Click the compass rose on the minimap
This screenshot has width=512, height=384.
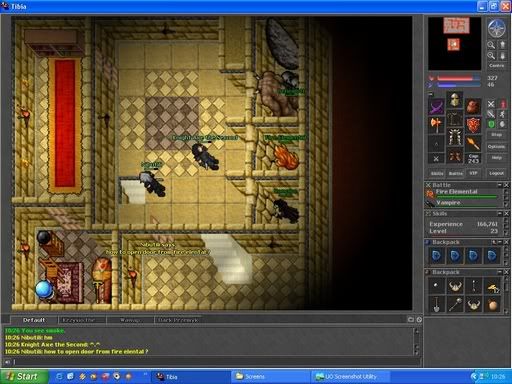(496, 28)
